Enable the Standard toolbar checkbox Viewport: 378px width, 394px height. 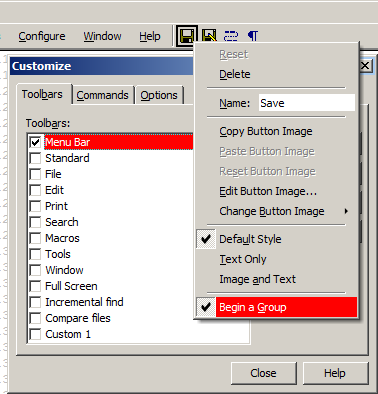coord(35,158)
